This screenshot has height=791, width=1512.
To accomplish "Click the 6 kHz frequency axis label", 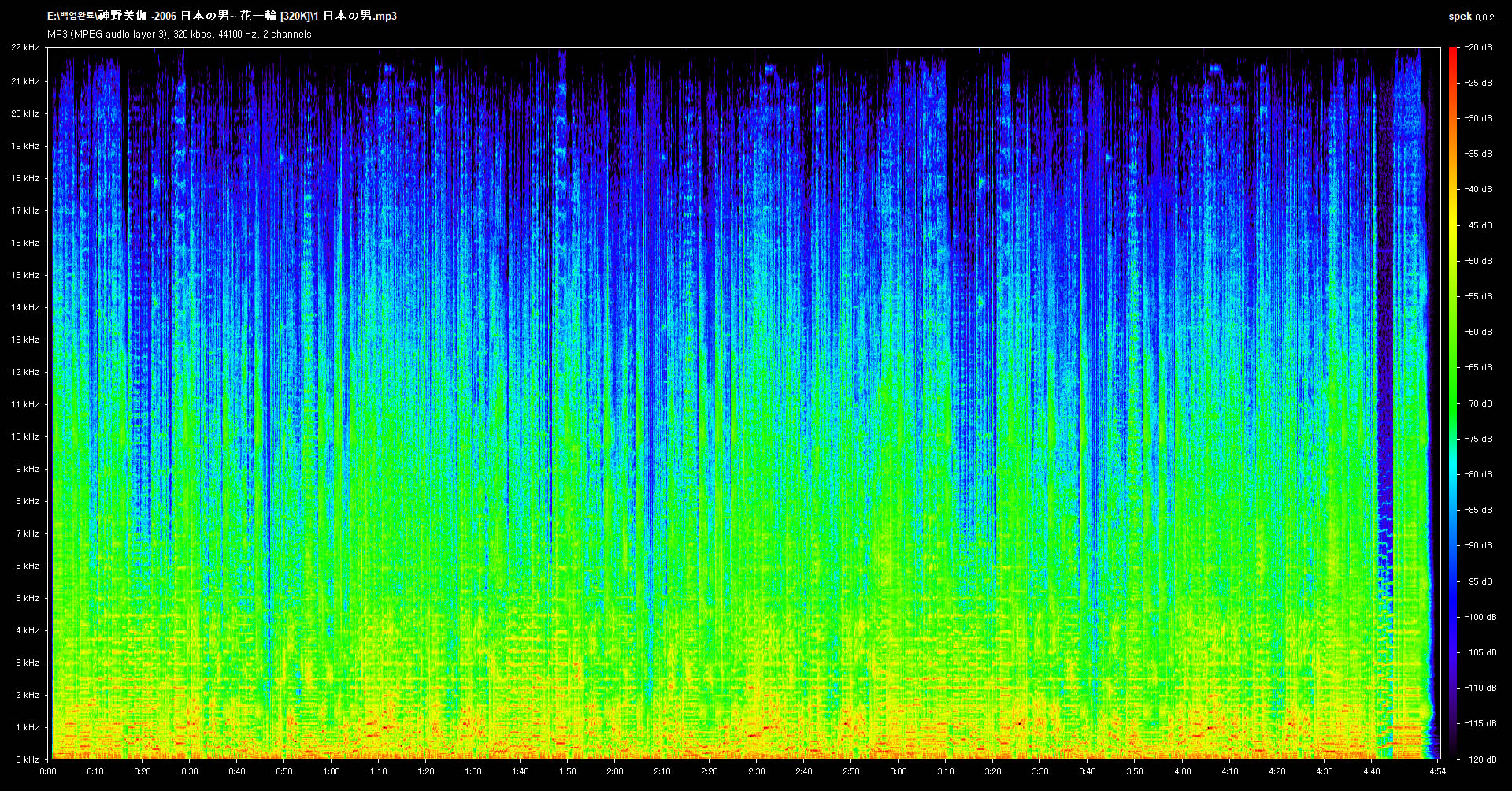I will 28,566.
